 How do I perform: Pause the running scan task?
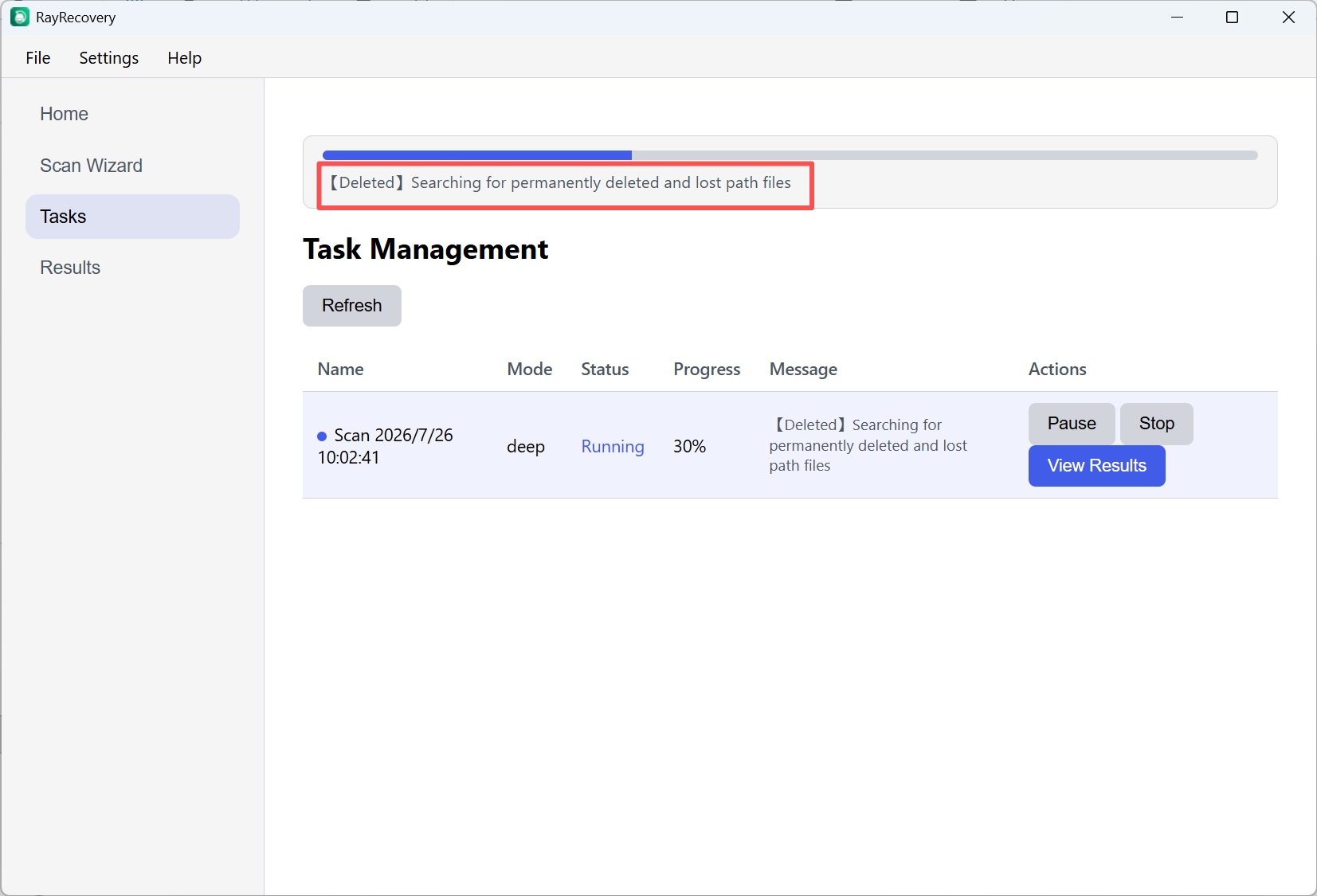[1072, 424]
